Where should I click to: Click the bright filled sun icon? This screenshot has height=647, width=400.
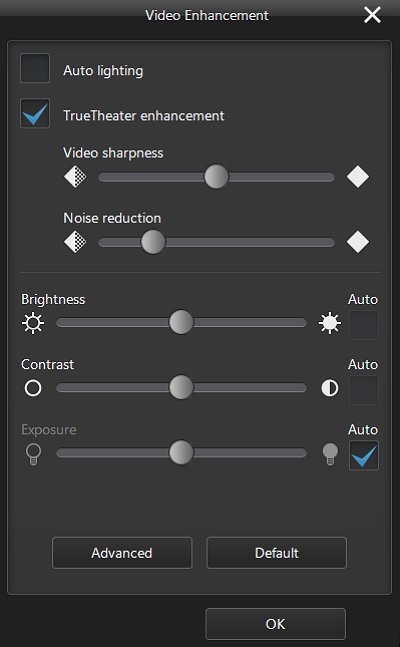point(330,323)
